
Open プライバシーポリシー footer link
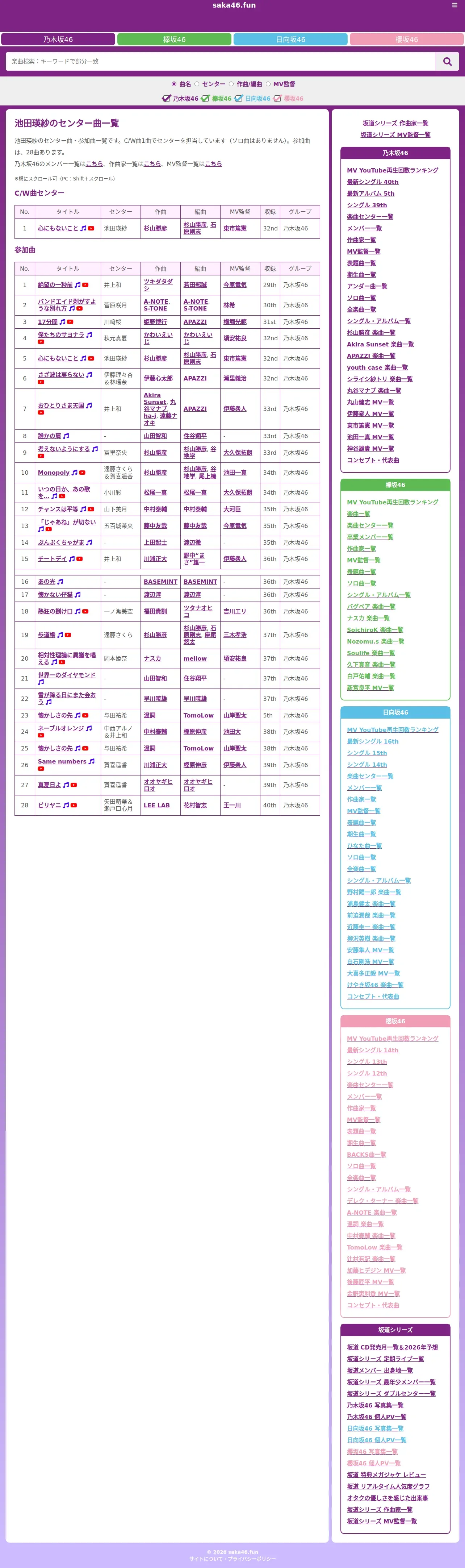coord(252,1559)
